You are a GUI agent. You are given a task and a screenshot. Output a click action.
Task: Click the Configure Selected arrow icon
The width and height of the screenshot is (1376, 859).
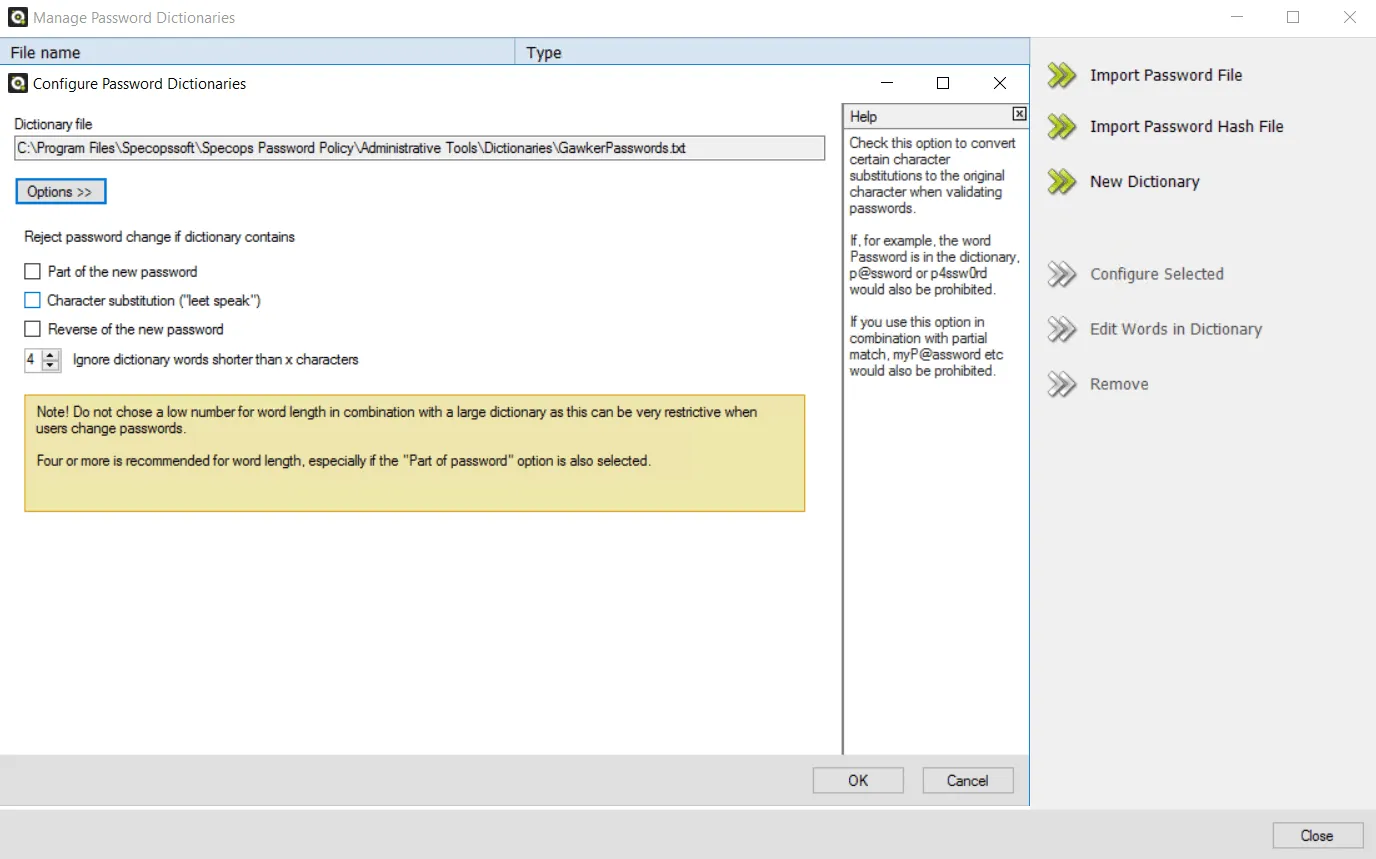point(1061,274)
